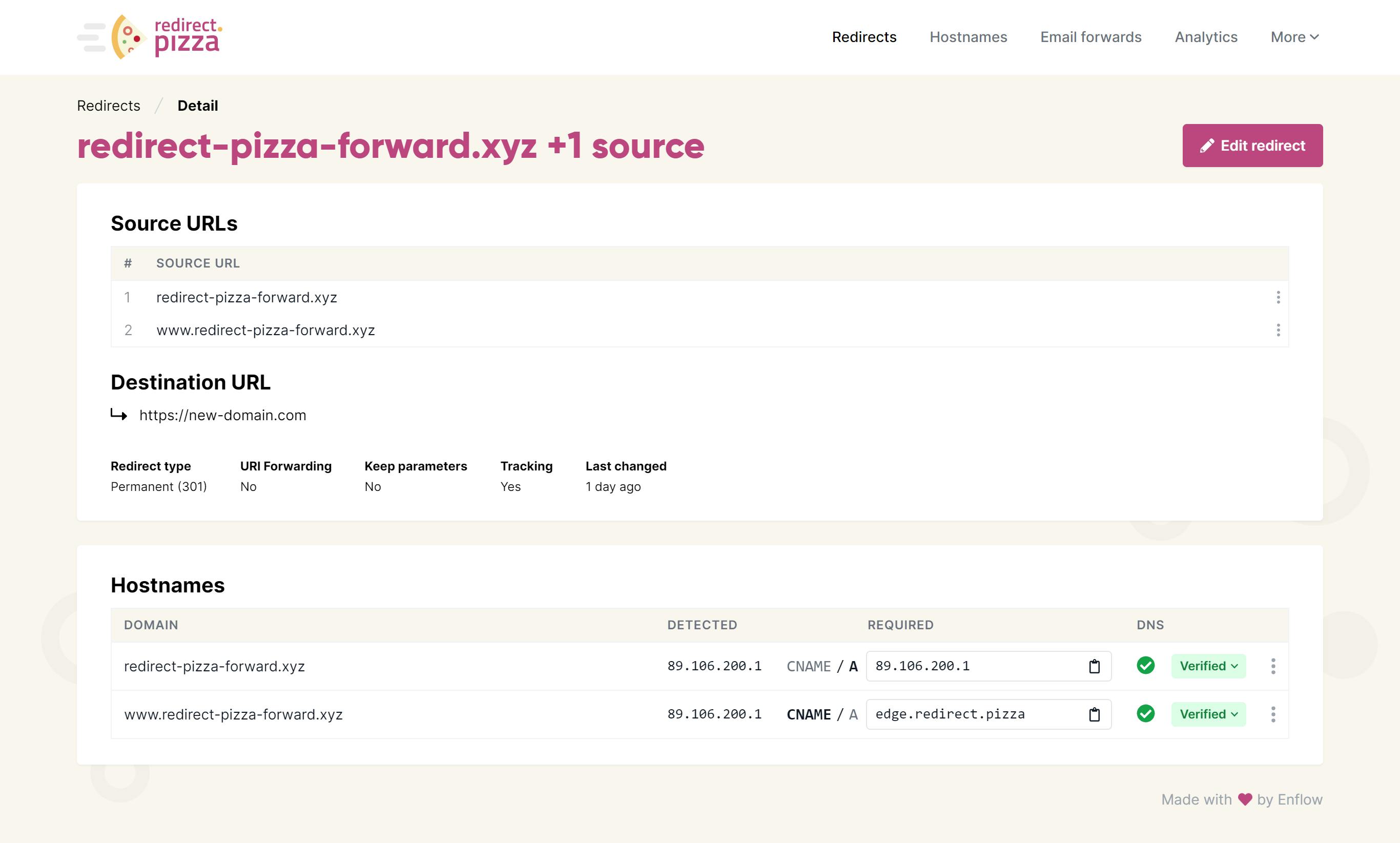Image resolution: width=1400 pixels, height=843 pixels.
Task: Open options menu for redirect-pizza-forward.xyz hostname
Action: [1273, 666]
